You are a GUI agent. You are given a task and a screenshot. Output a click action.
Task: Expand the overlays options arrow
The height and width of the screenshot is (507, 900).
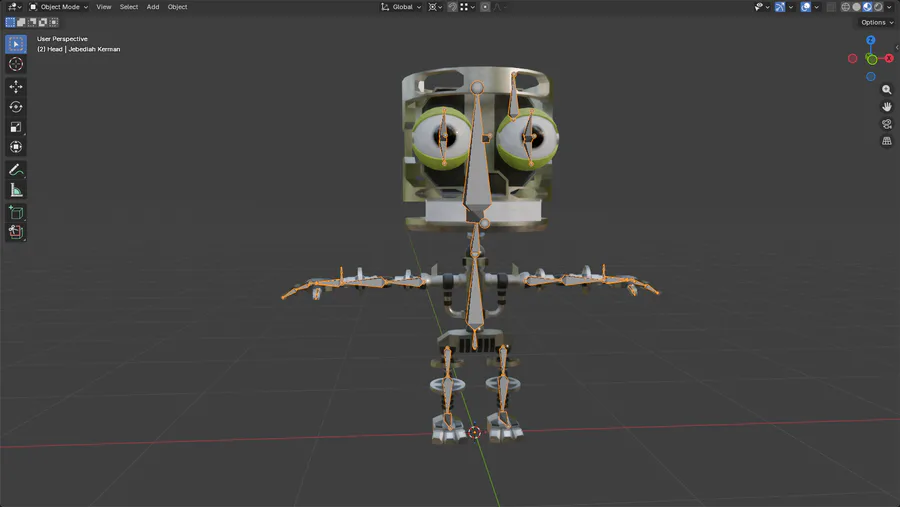(817, 7)
